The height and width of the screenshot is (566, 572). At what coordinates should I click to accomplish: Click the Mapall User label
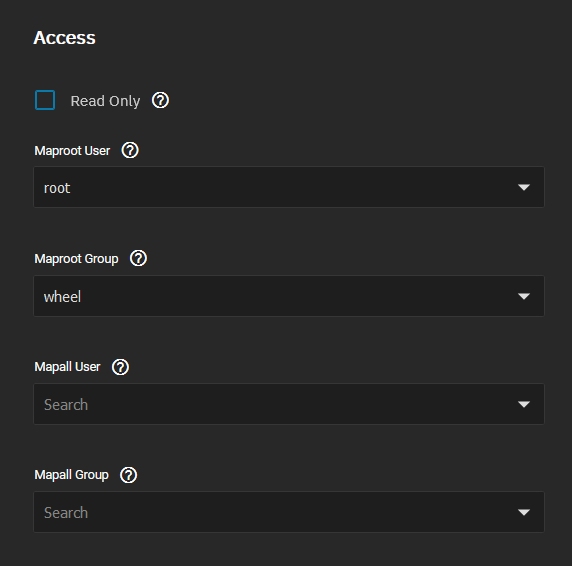(x=67, y=367)
